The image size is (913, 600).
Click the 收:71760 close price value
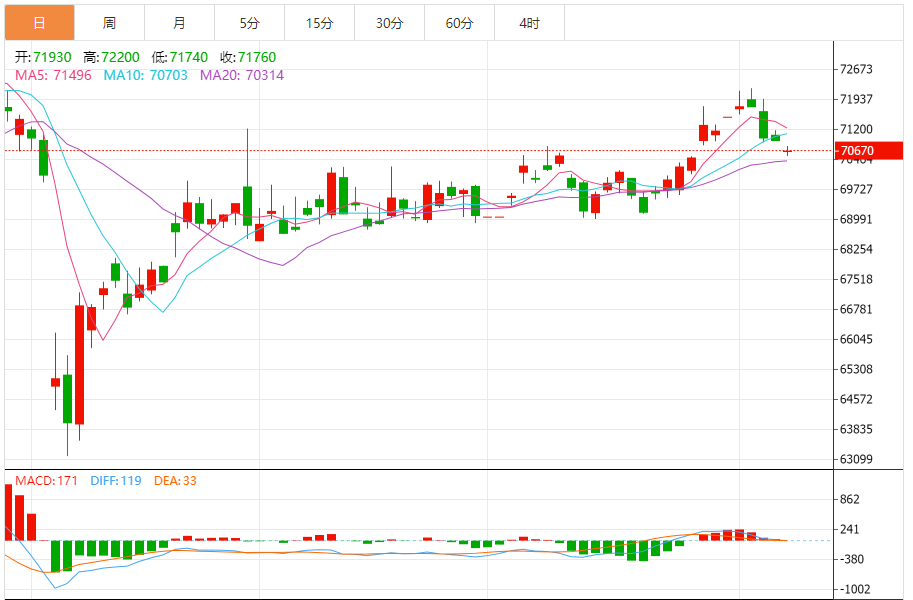248,57
